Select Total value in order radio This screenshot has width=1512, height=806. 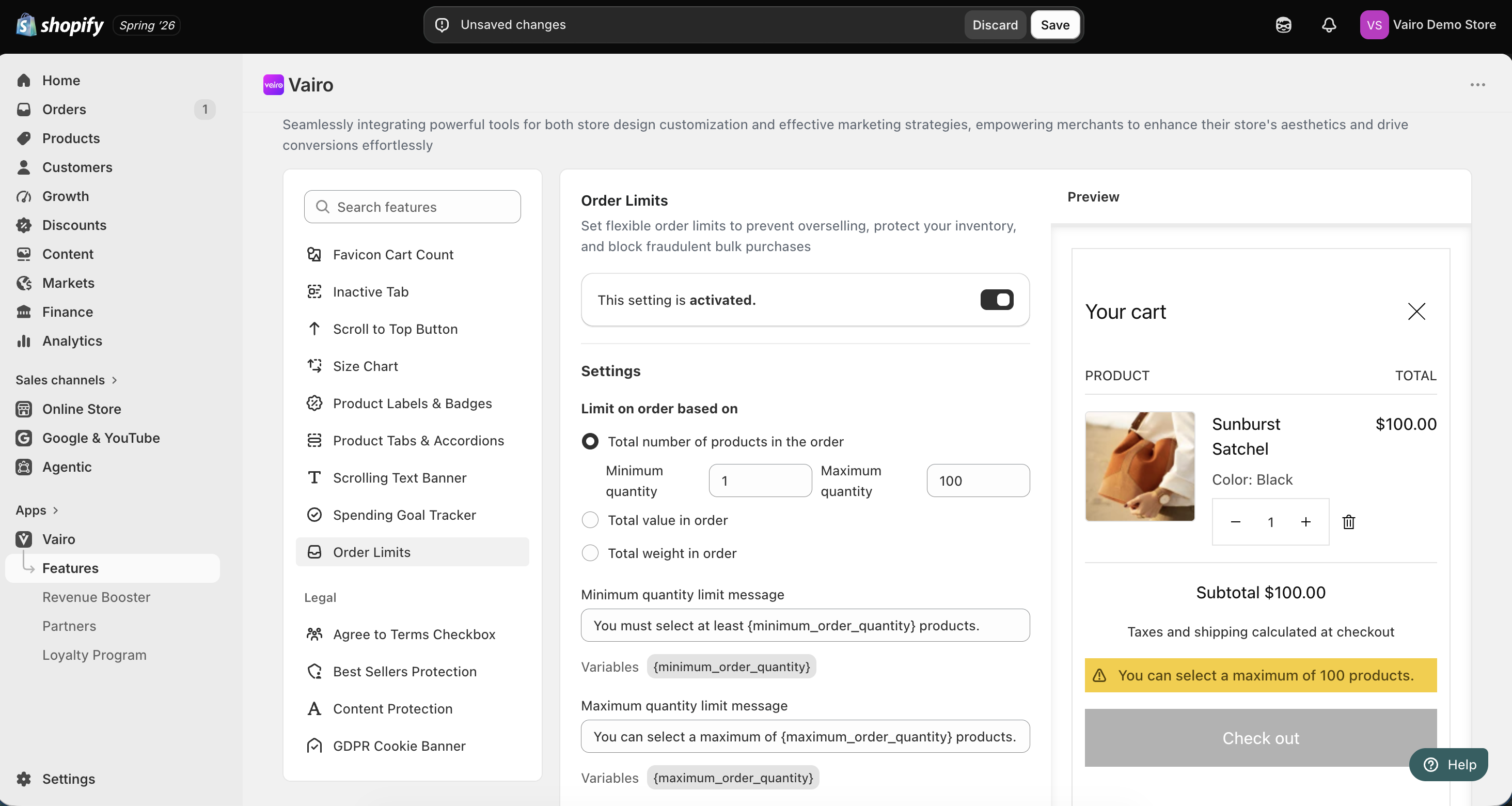coord(590,520)
